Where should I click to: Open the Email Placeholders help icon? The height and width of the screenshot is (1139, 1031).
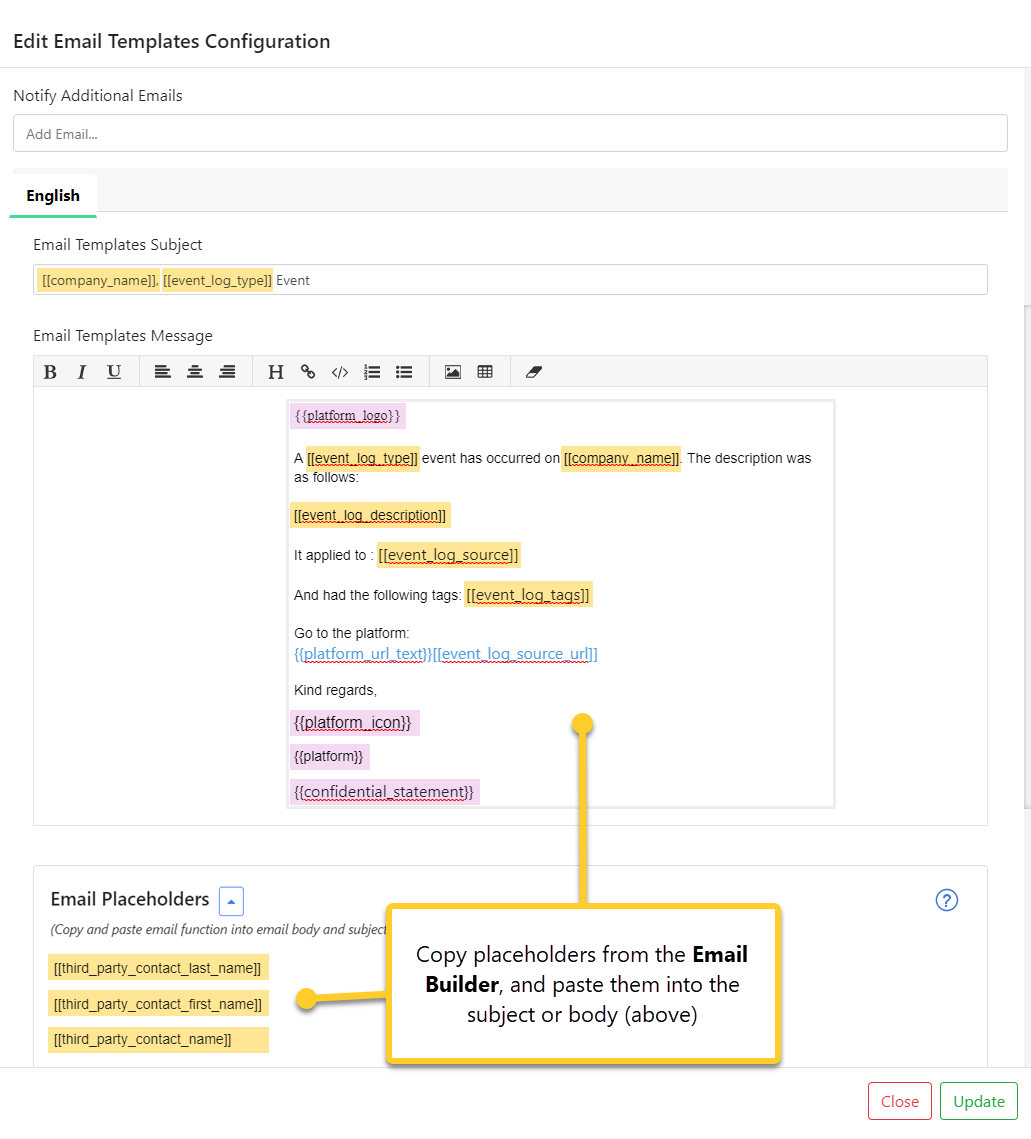[x=946, y=900]
